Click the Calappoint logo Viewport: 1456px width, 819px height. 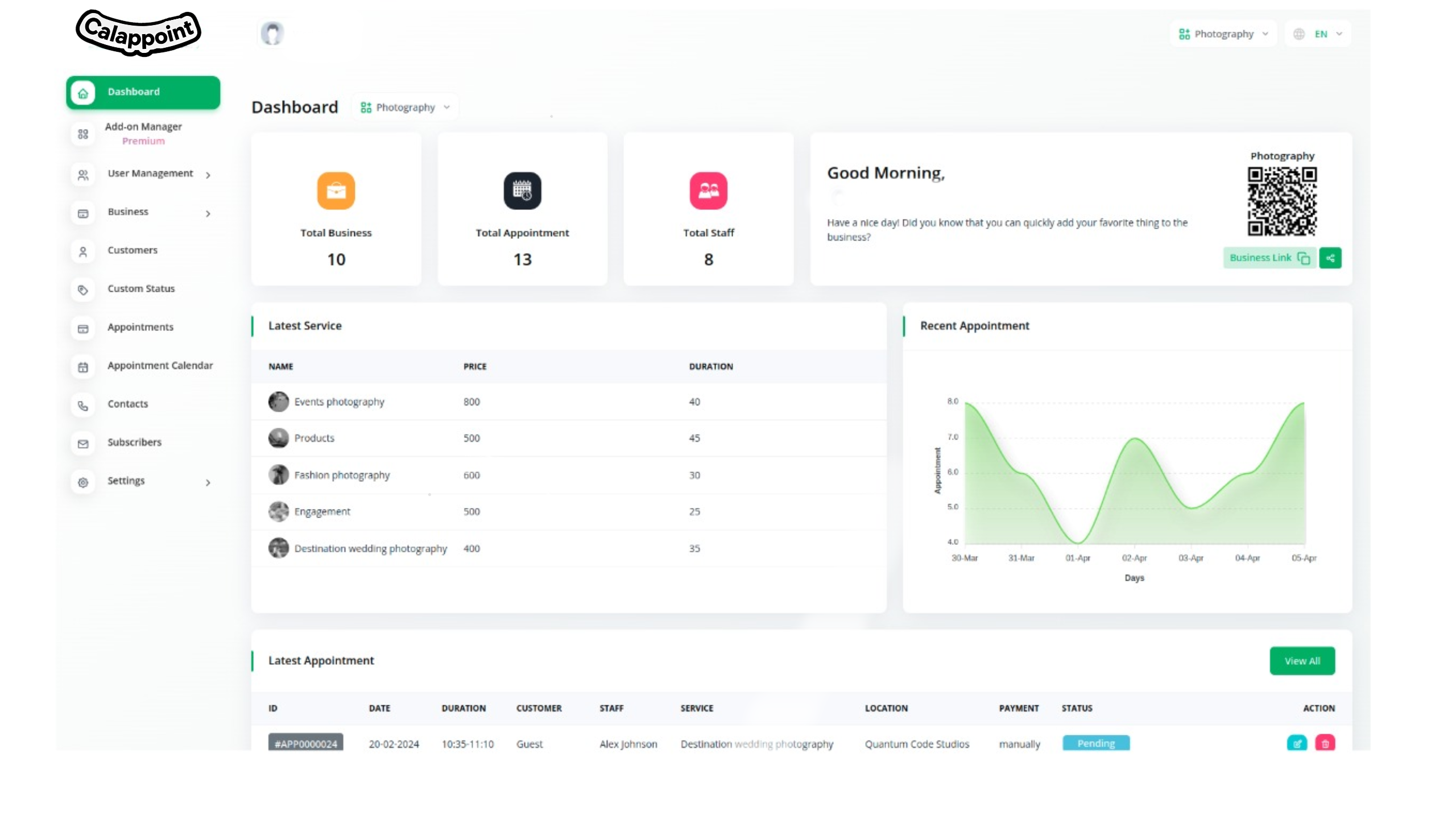point(139,33)
